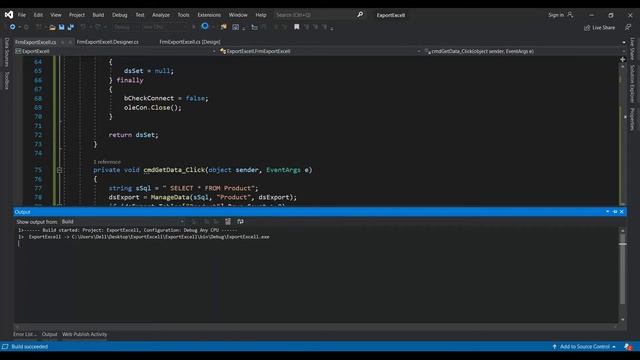The width and height of the screenshot is (640, 360).
Task: Open the Properties side tab
Action: click(x=632, y=119)
